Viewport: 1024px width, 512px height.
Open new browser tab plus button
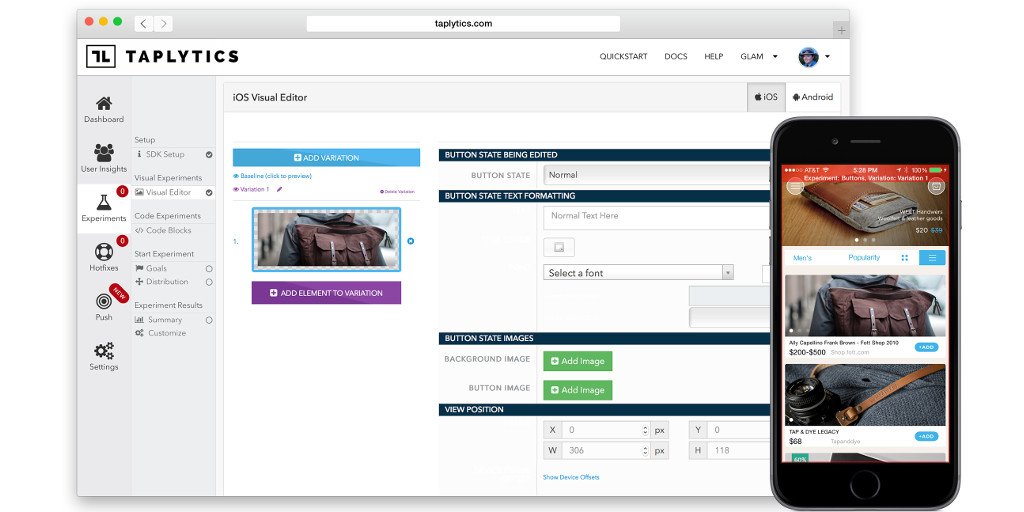(841, 30)
